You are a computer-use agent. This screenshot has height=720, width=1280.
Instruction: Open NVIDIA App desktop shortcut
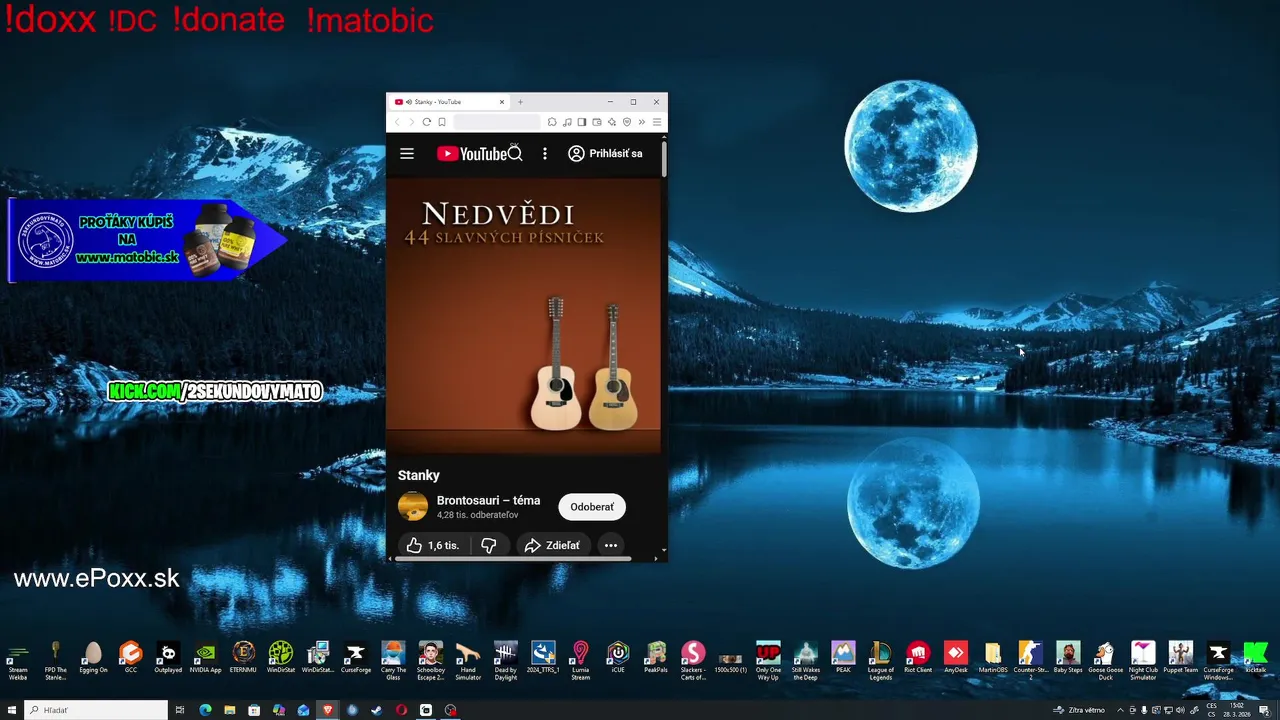205,660
